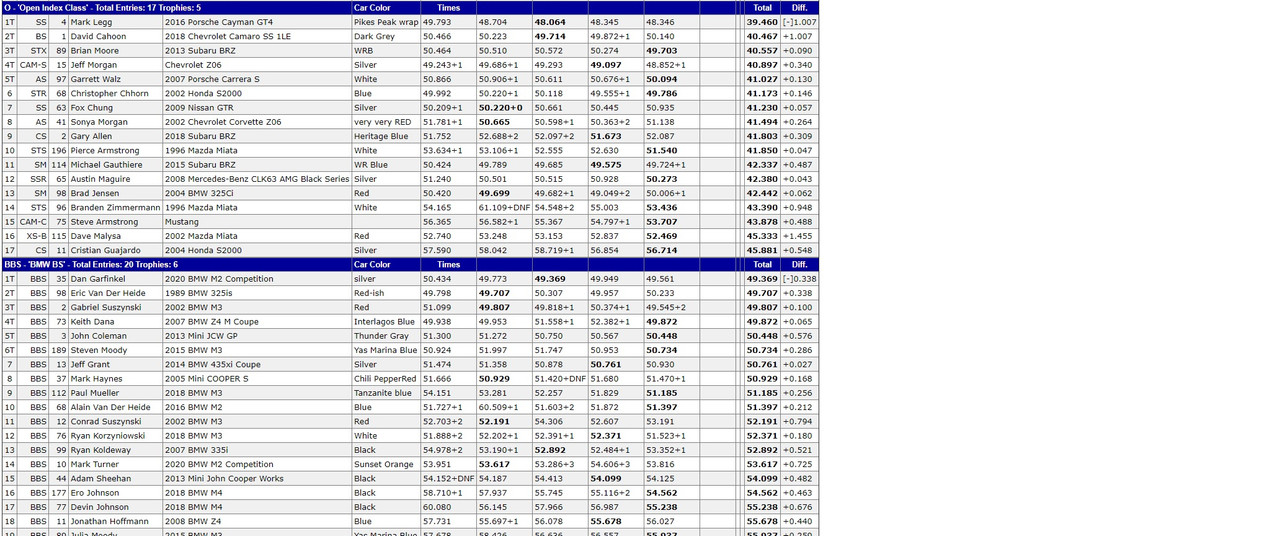This screenshot has height=536, width=1280.
Task: Select Fox Chung in the results
Action: 92,108
